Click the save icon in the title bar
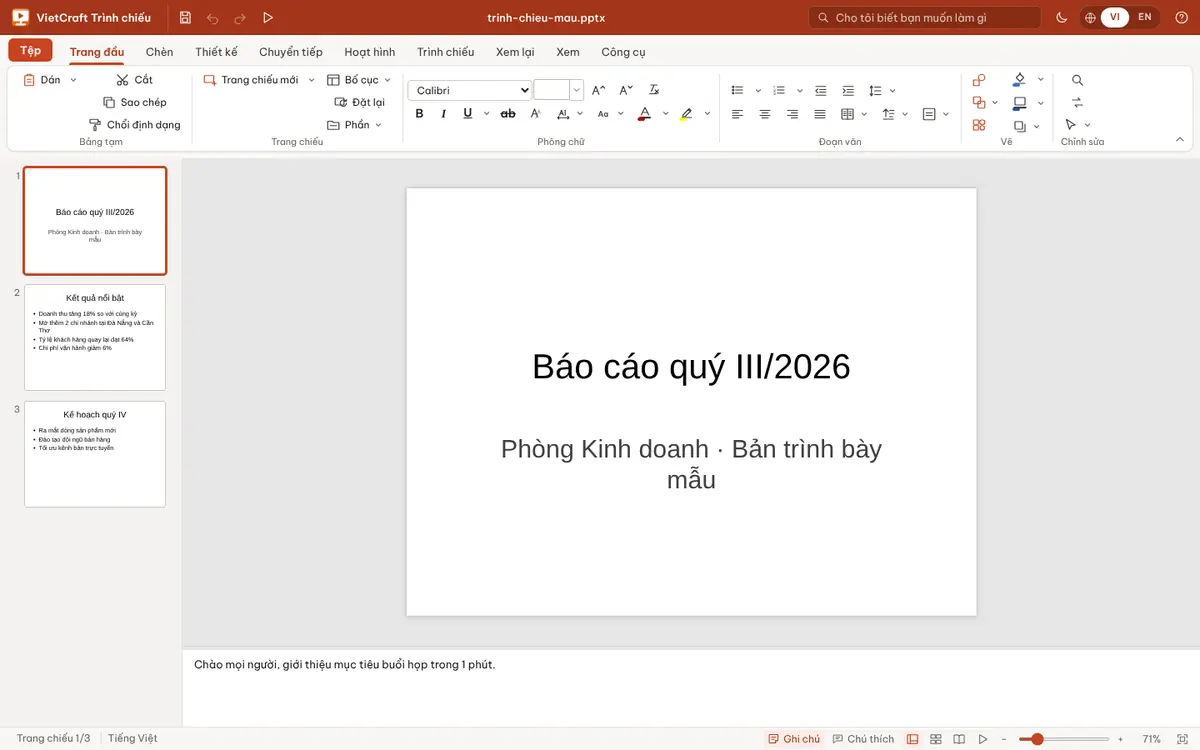The image size is (1200, 750). point(185,18)
